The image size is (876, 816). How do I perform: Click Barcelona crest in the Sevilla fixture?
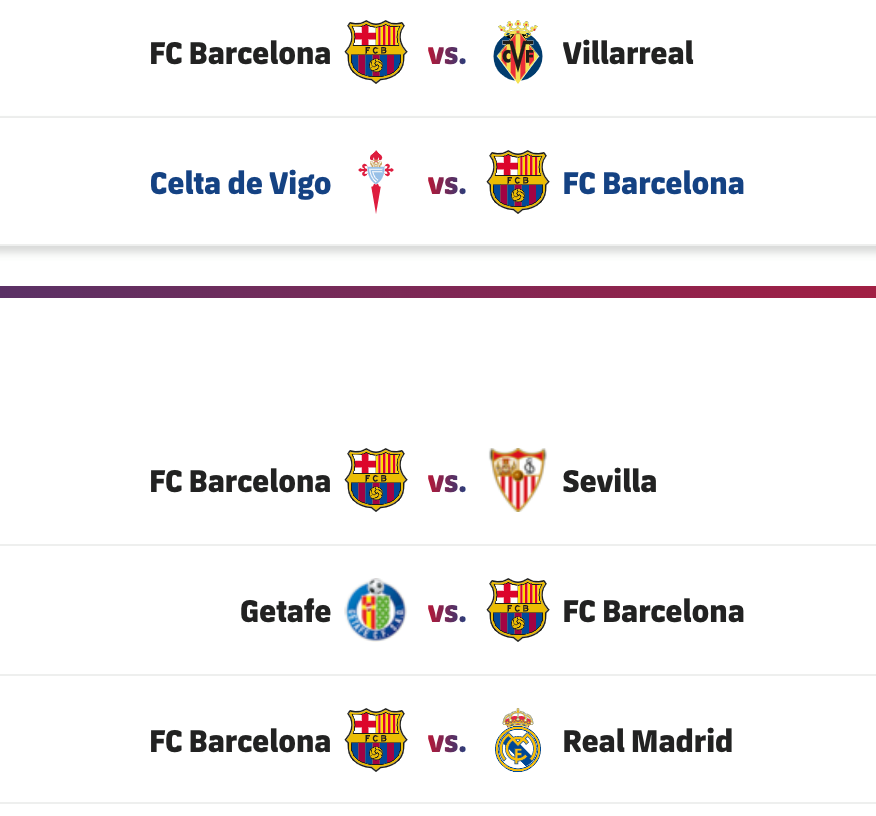click(x=376, y=480)
